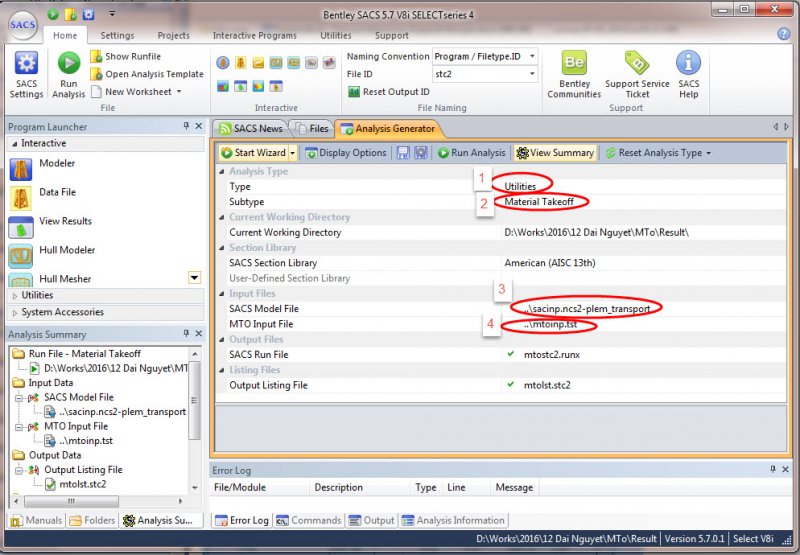Collapse SACS Model File tree node in Analysis Summary

(19, 398)
